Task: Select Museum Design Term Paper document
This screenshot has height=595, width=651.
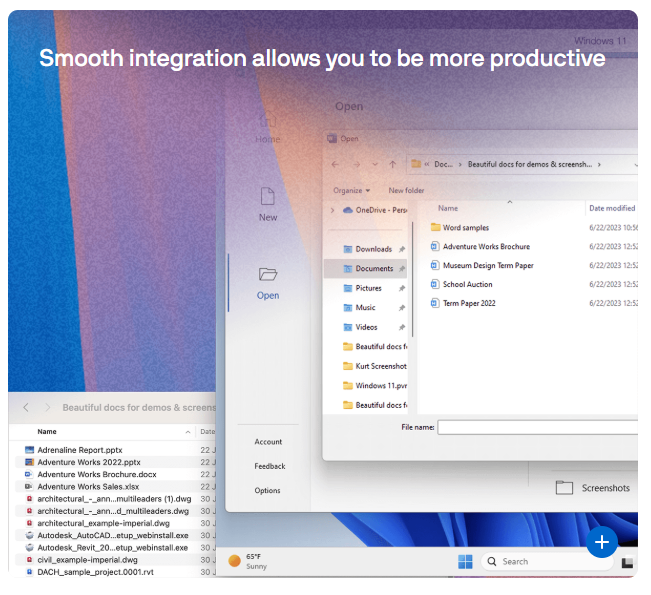Action: pyautogui.click(x=482, y=265)
